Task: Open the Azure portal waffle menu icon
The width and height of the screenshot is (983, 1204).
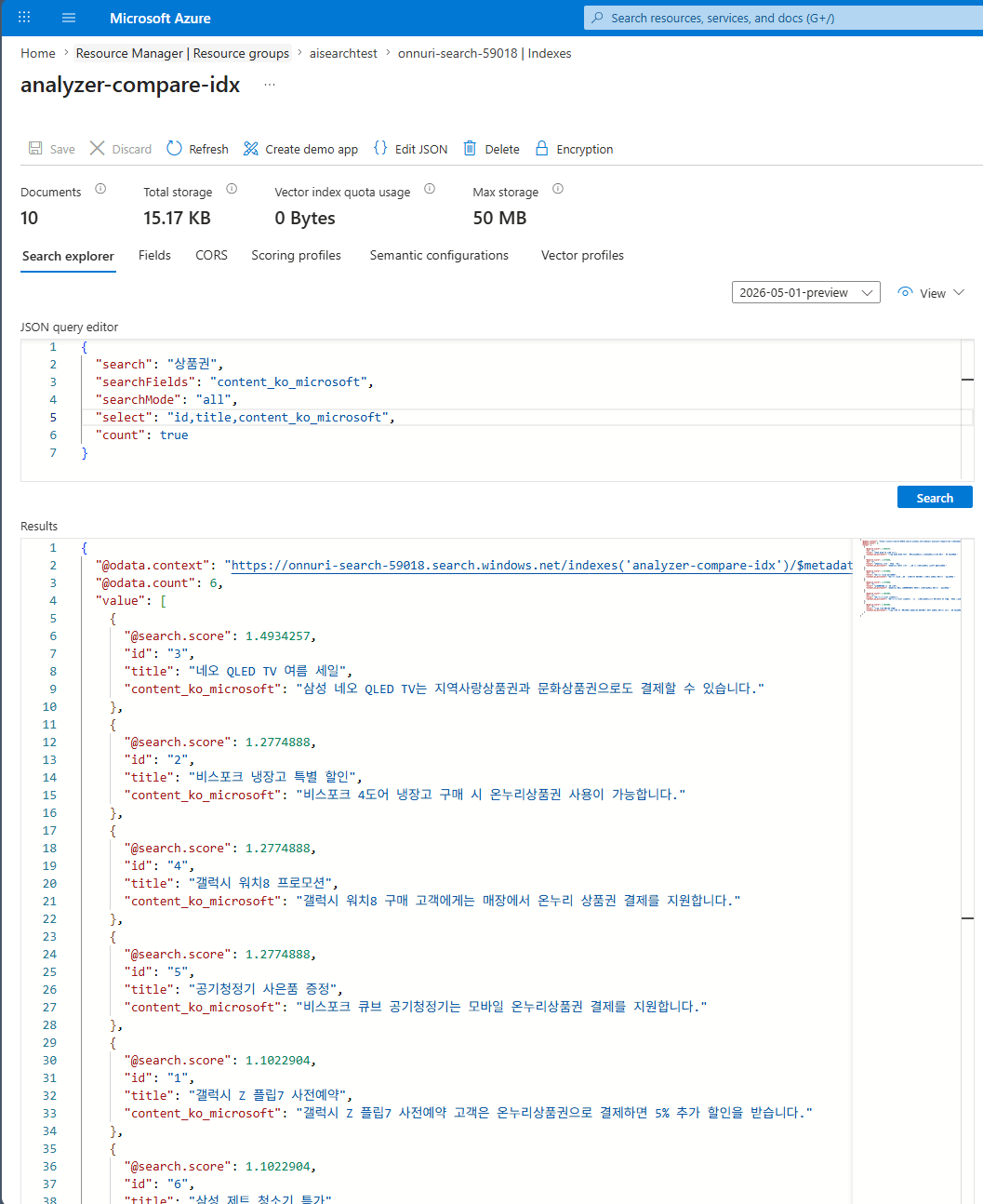Action: [24, 18]
